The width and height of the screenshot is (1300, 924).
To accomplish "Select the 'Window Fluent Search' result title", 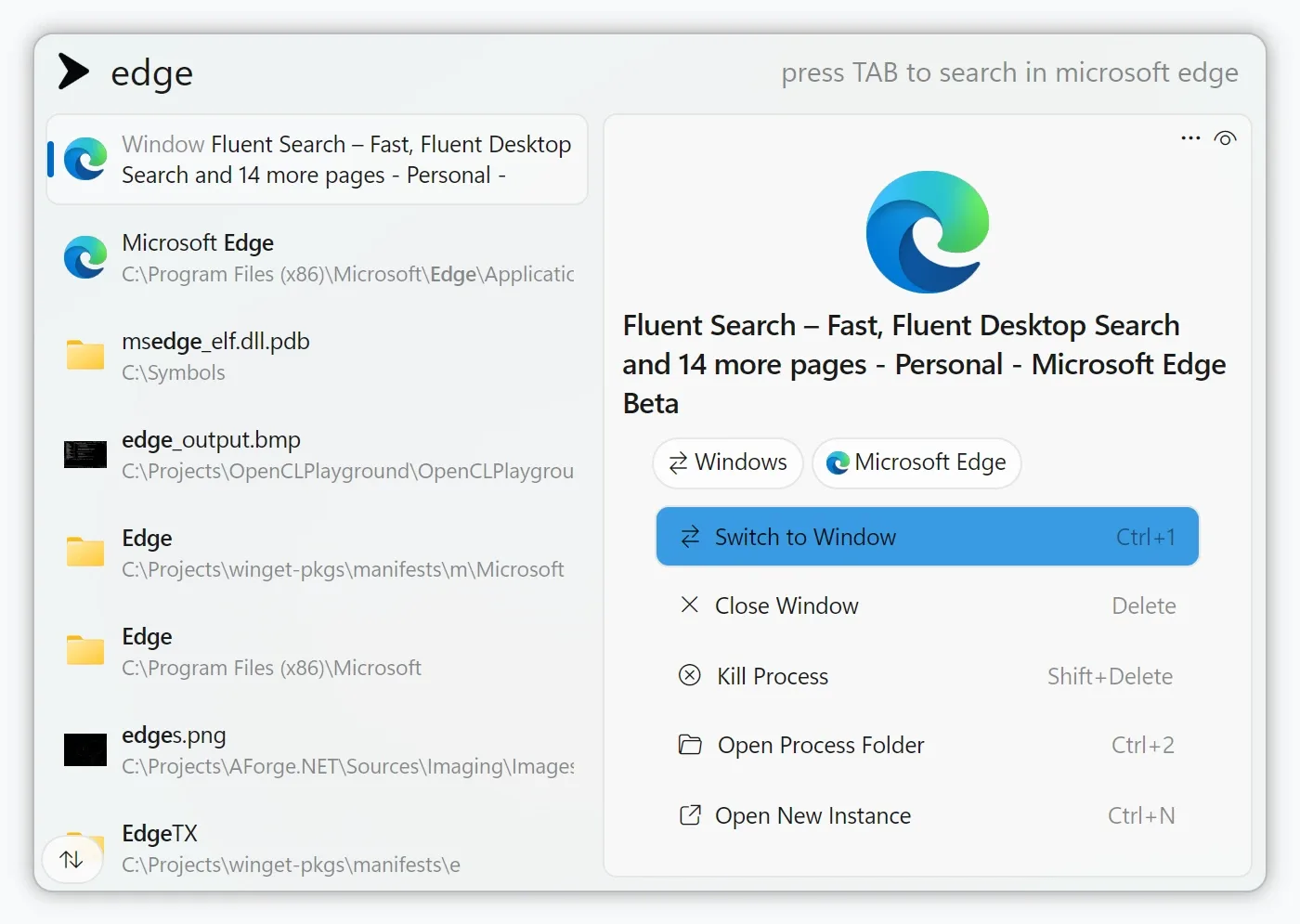I will pyautogui.click(x=346, y=160).
